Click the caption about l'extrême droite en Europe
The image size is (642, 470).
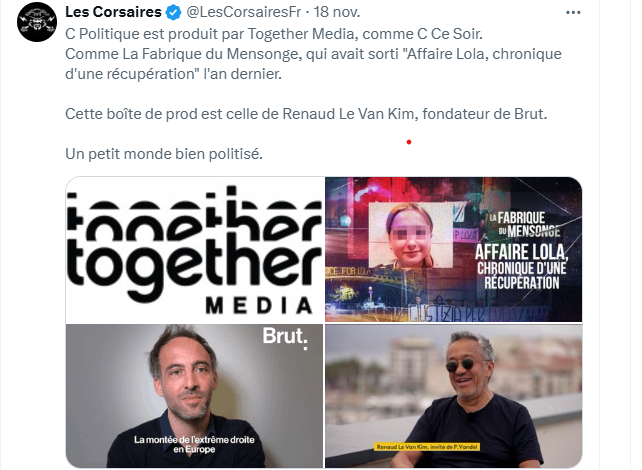pos(194,444)
